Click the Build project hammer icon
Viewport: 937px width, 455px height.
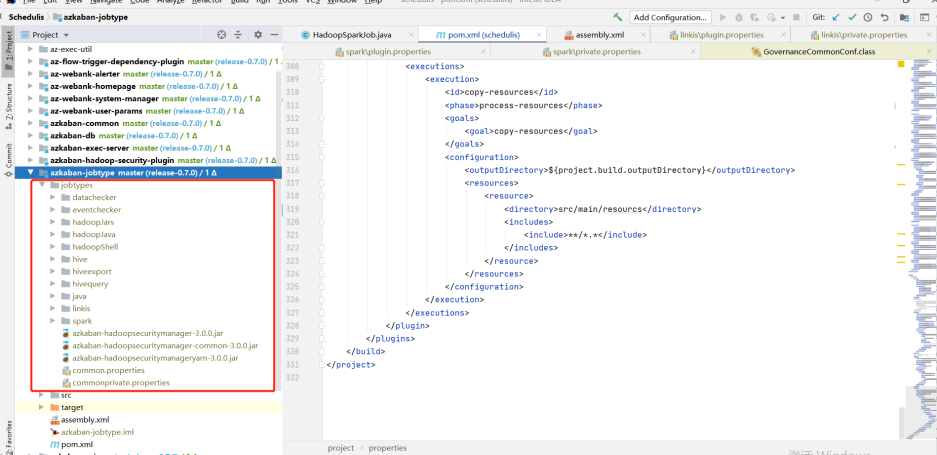(x=618, y=17)
